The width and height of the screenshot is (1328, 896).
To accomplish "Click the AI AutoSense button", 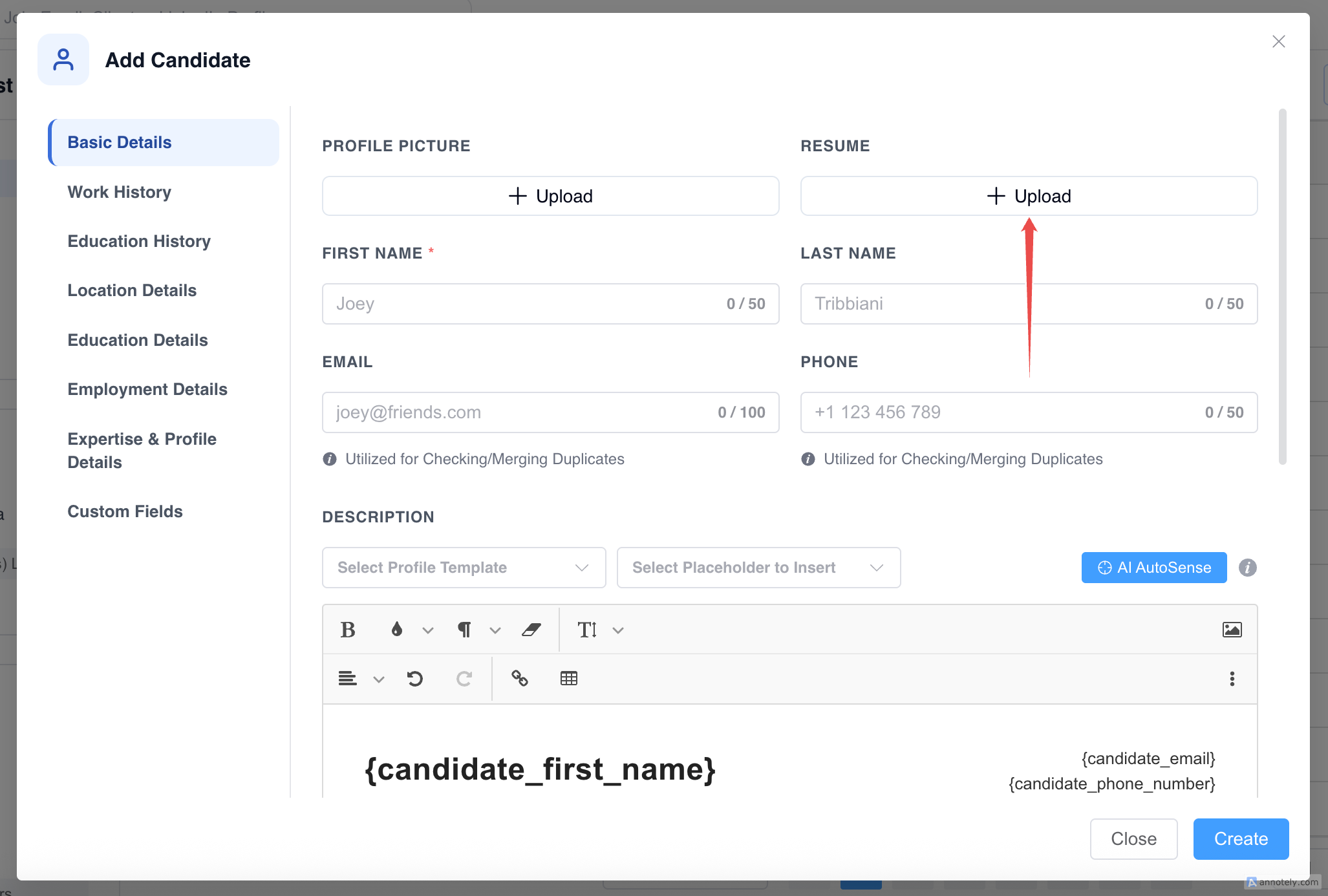I will pyautogui.click(x=1154, y=568).
